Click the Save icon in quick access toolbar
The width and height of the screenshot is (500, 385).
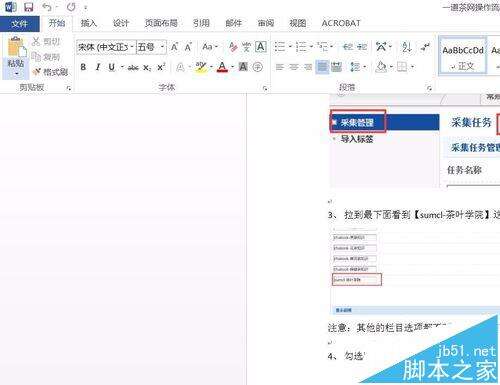click(29, 7)
